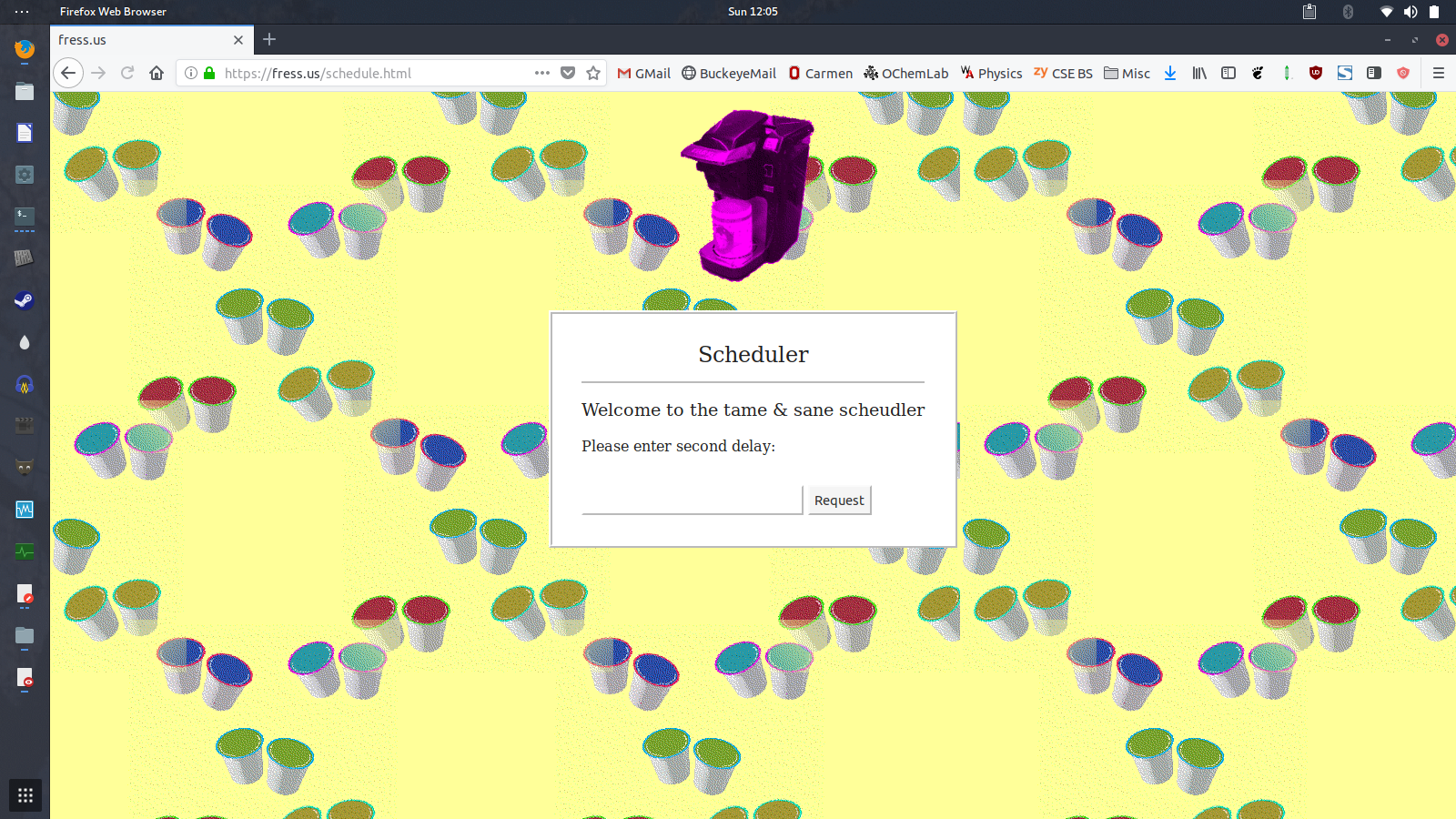The width and height of the screenshot is (1456, 819).
Task: Open the Physics bookmark
Action: tap(991, 73)
